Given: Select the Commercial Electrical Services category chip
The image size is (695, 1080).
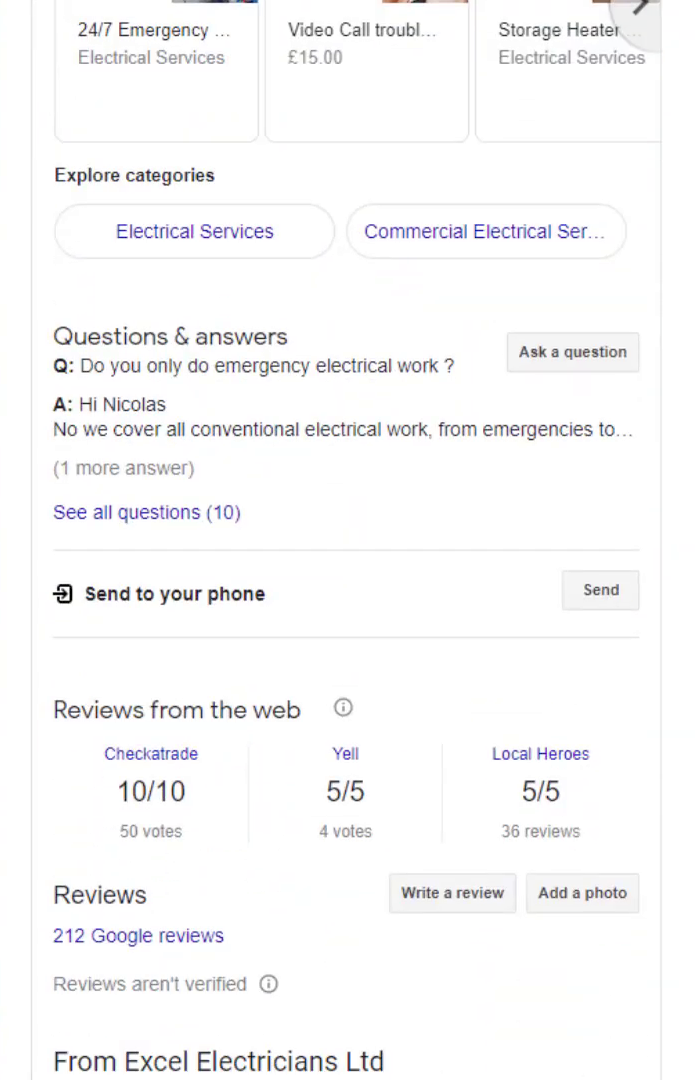Looking at the screenshot, I should pyautogui.click(x=486, y=231).
